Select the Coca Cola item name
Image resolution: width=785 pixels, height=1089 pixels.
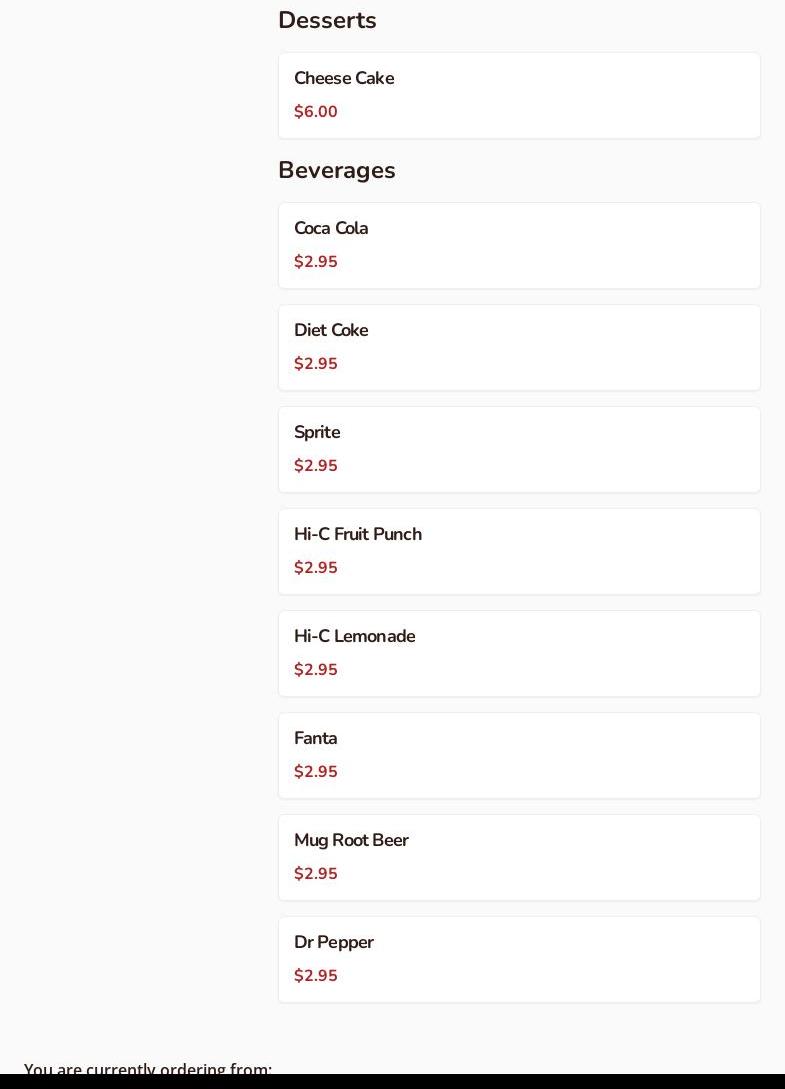(331, 228)
